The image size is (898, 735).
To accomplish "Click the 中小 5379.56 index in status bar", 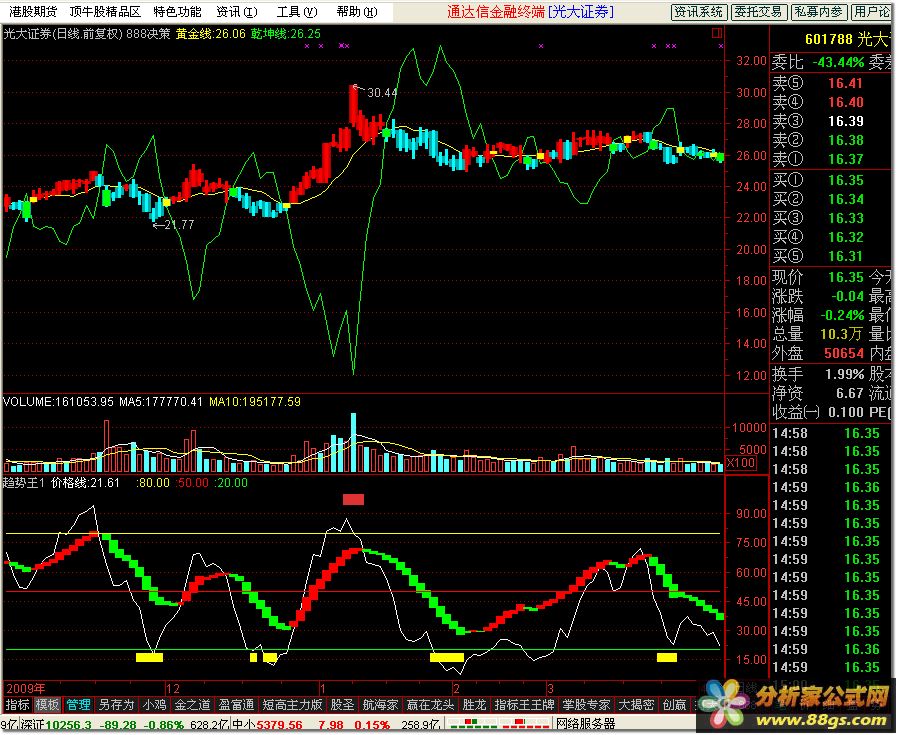I will coord(267,725).
